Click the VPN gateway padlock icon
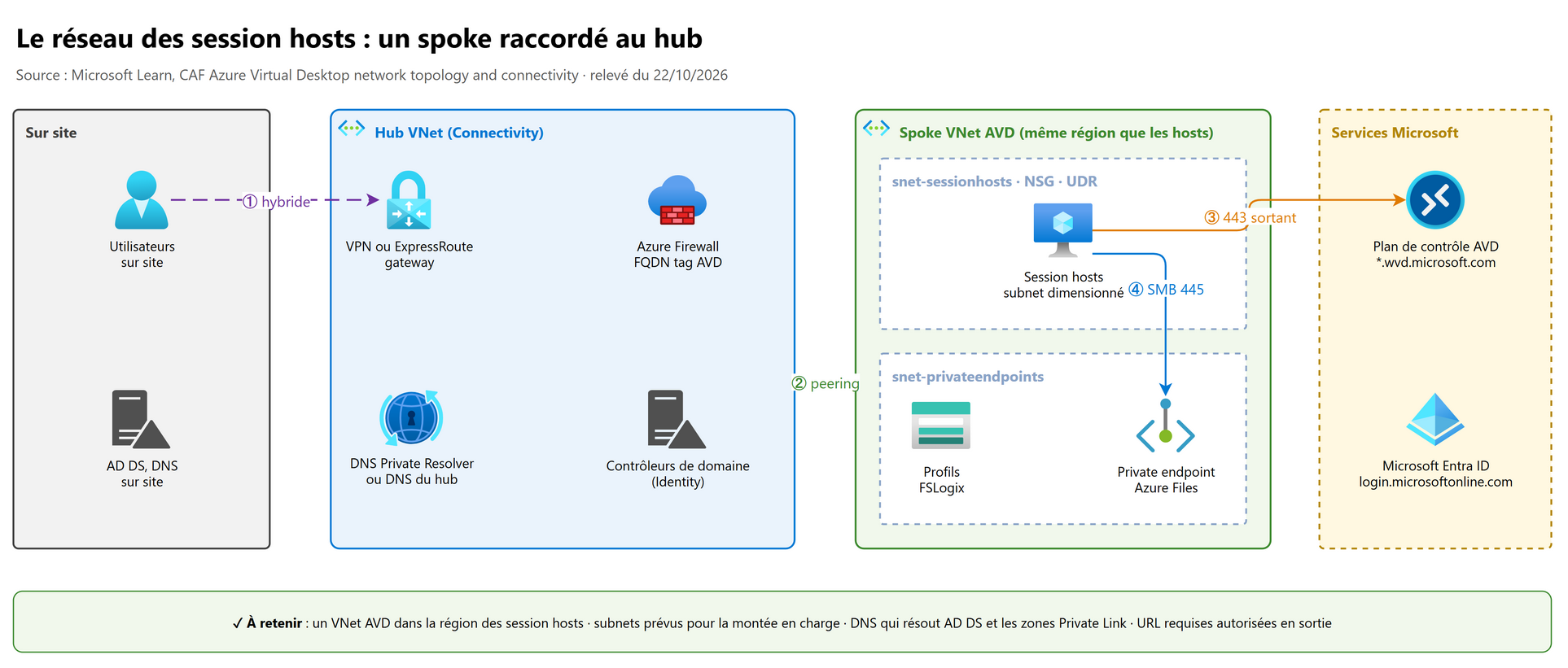 [x=409, y=199]
